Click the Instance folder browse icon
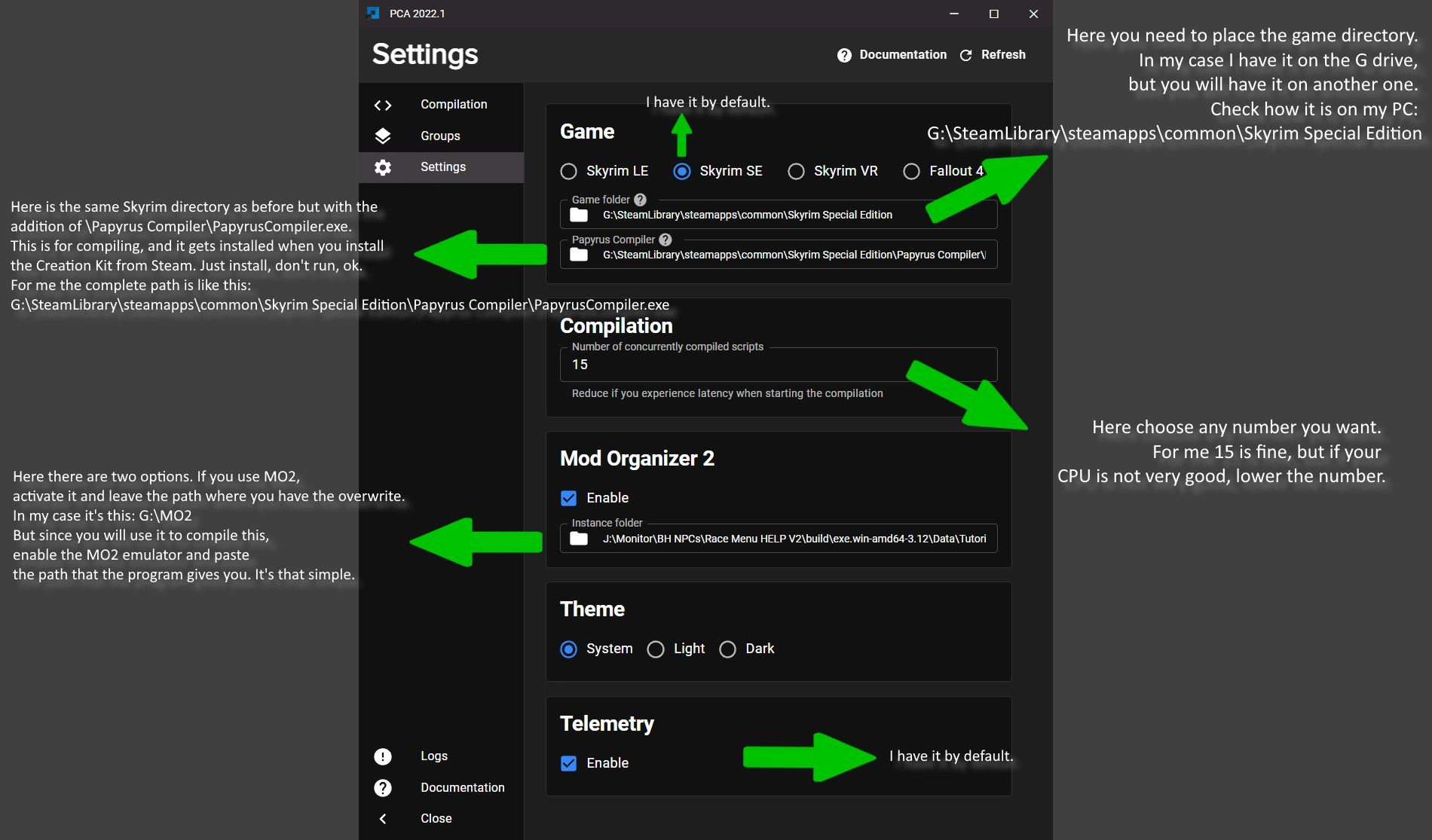Screen dimensions: 1432x840 pyautogui.click(x=579, y=539)
